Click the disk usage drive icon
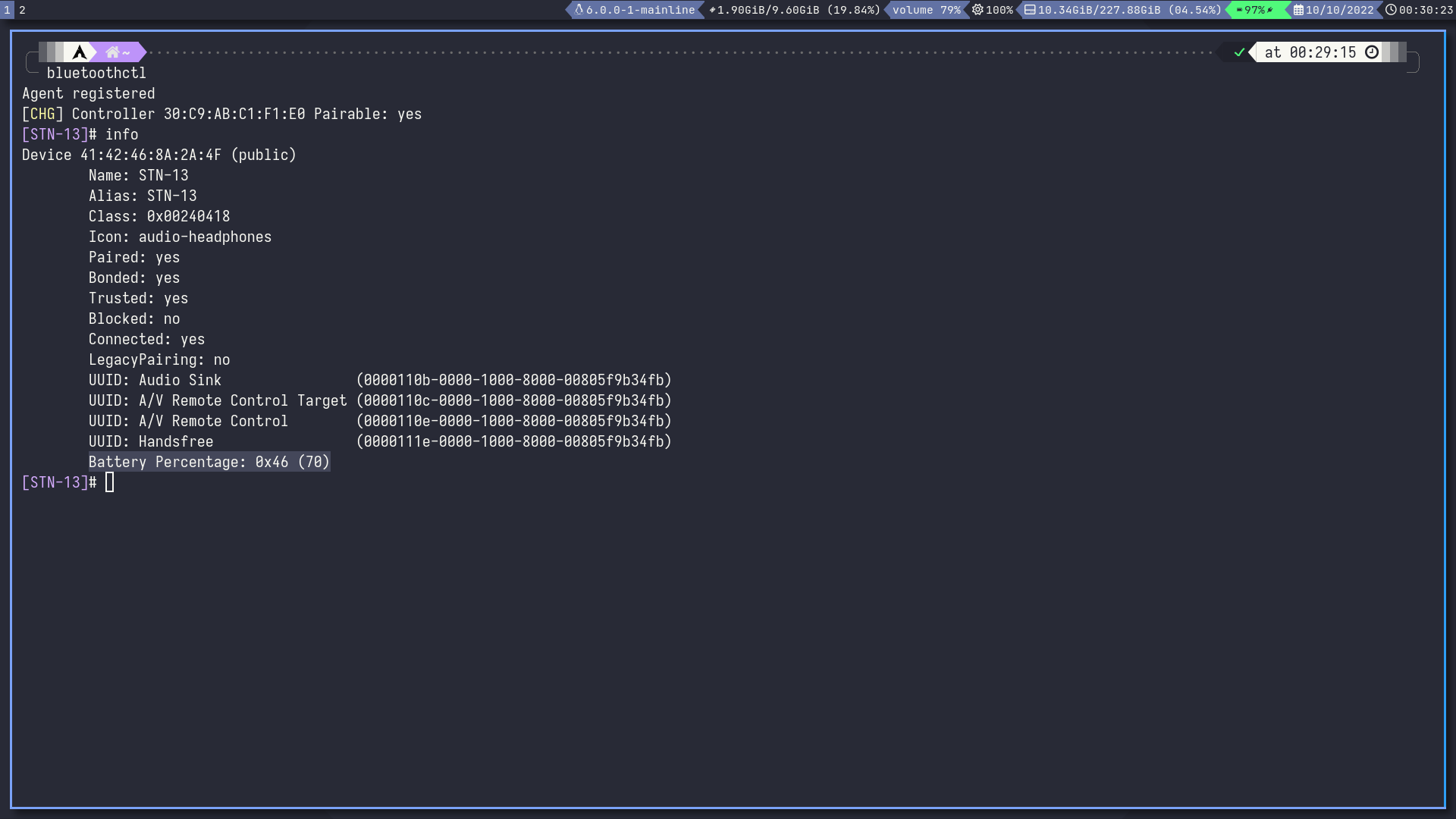The image size is (1456, 819). tap(1030, 10)
